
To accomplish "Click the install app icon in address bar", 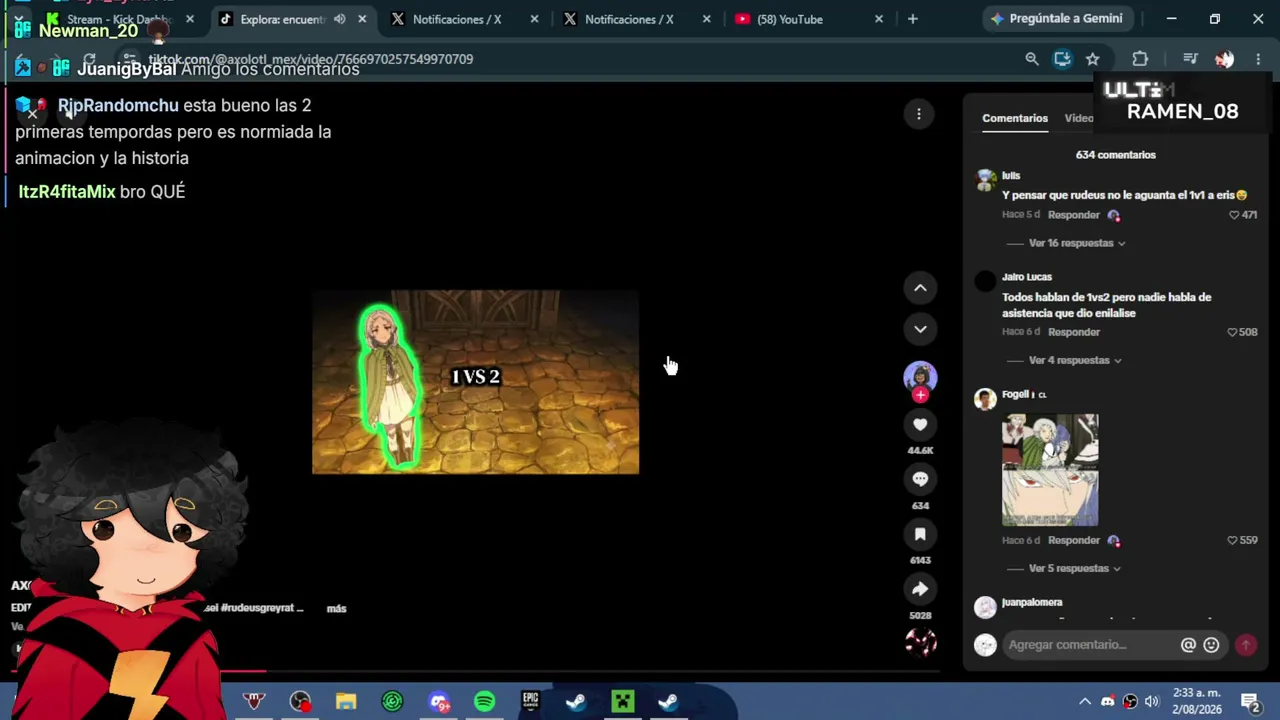I will [x=1062, y=59].
